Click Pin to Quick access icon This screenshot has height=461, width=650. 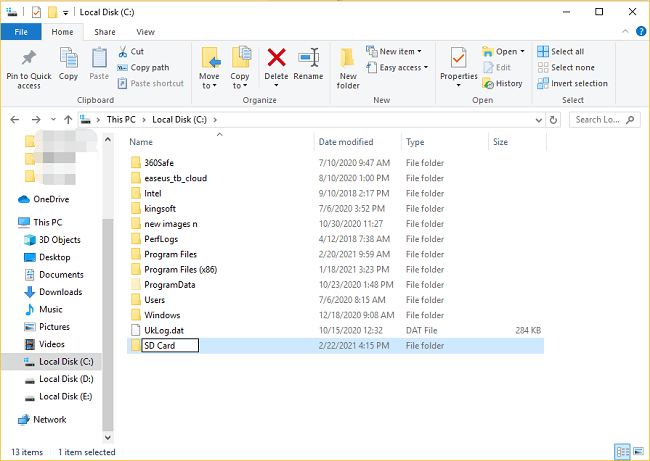[29, 58]
